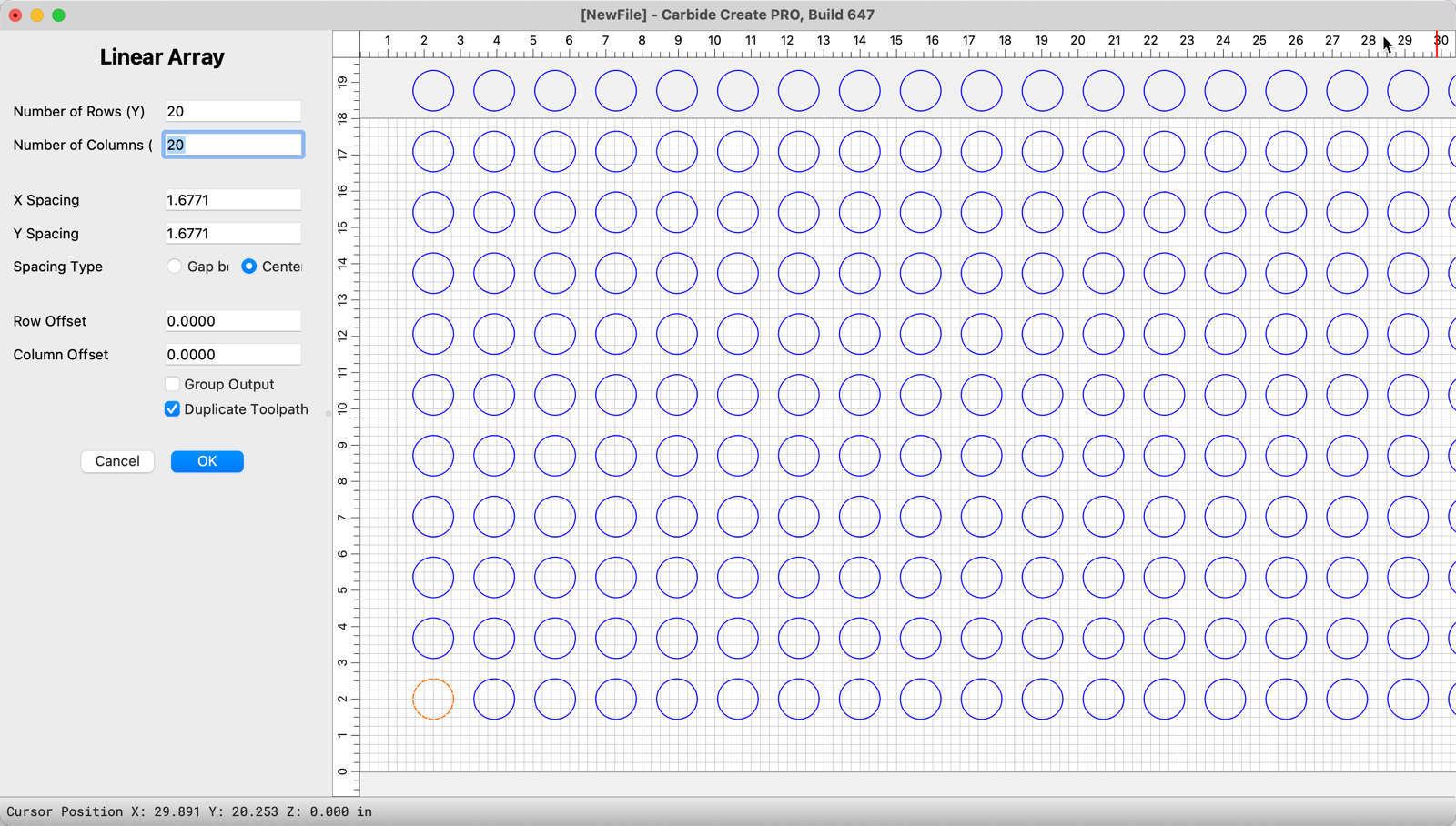Select the Center spacing type radio button
1456x826 pixels.
point(248,267)
